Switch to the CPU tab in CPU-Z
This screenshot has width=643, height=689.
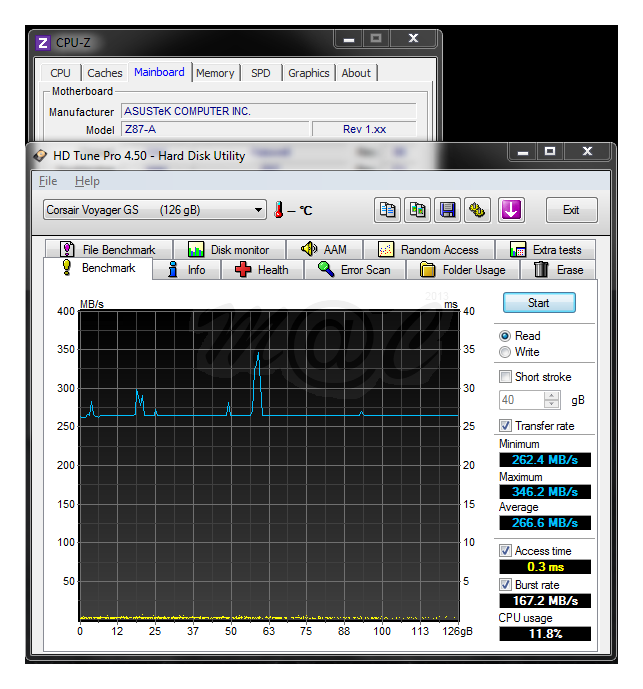coord(60,73)
